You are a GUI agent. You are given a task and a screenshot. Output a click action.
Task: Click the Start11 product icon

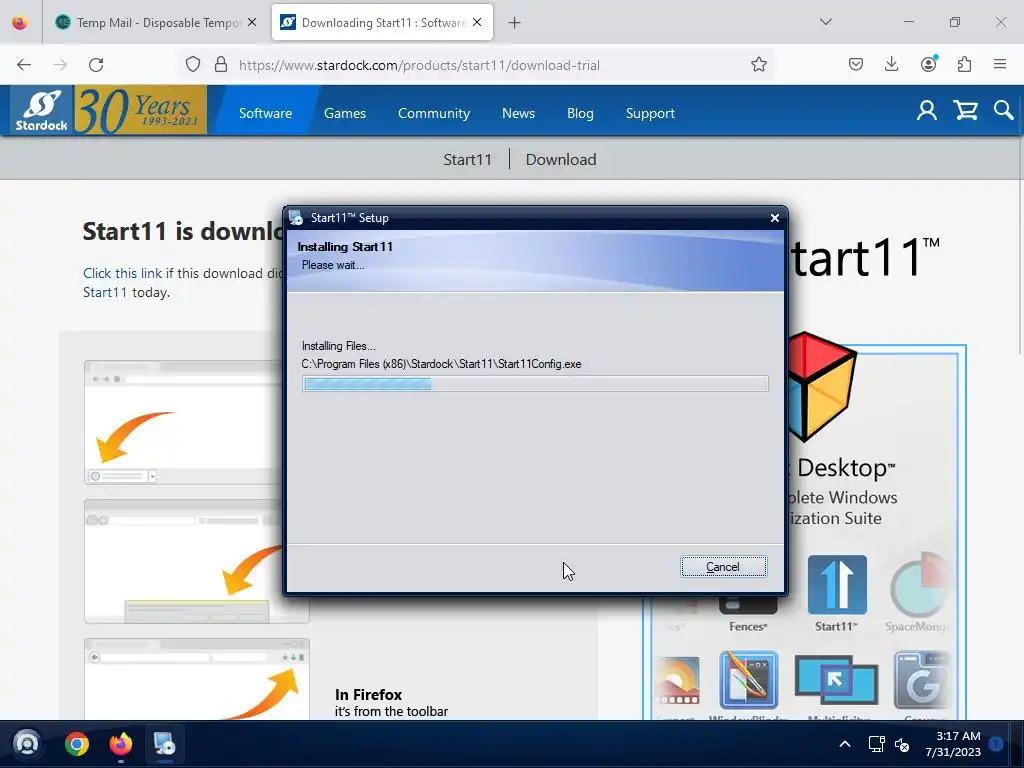(837, 585)
